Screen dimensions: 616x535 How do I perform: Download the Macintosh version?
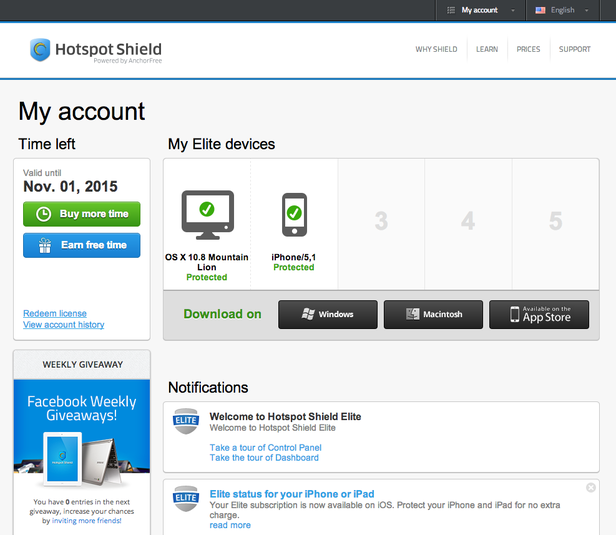(x=433, y=315)
